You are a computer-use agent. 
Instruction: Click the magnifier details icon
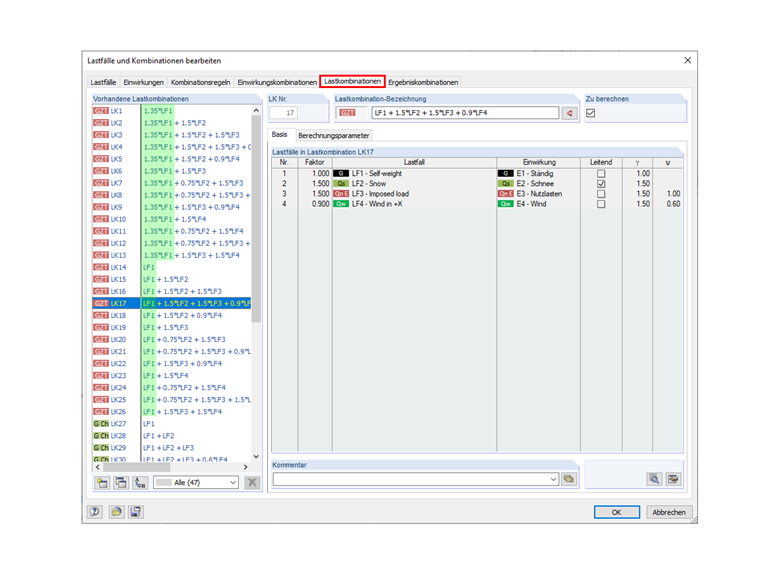[x=654, y=479]
